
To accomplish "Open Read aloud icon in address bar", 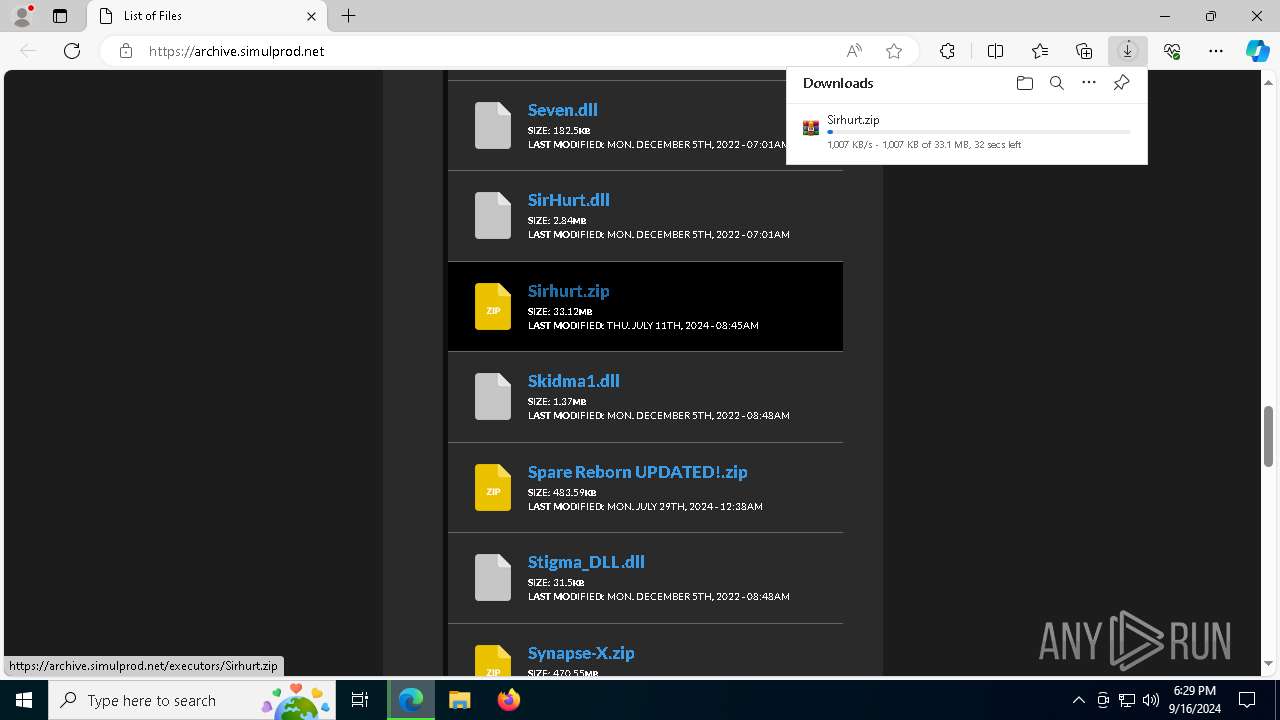I will pyautogui.click(x=854, y=51).
